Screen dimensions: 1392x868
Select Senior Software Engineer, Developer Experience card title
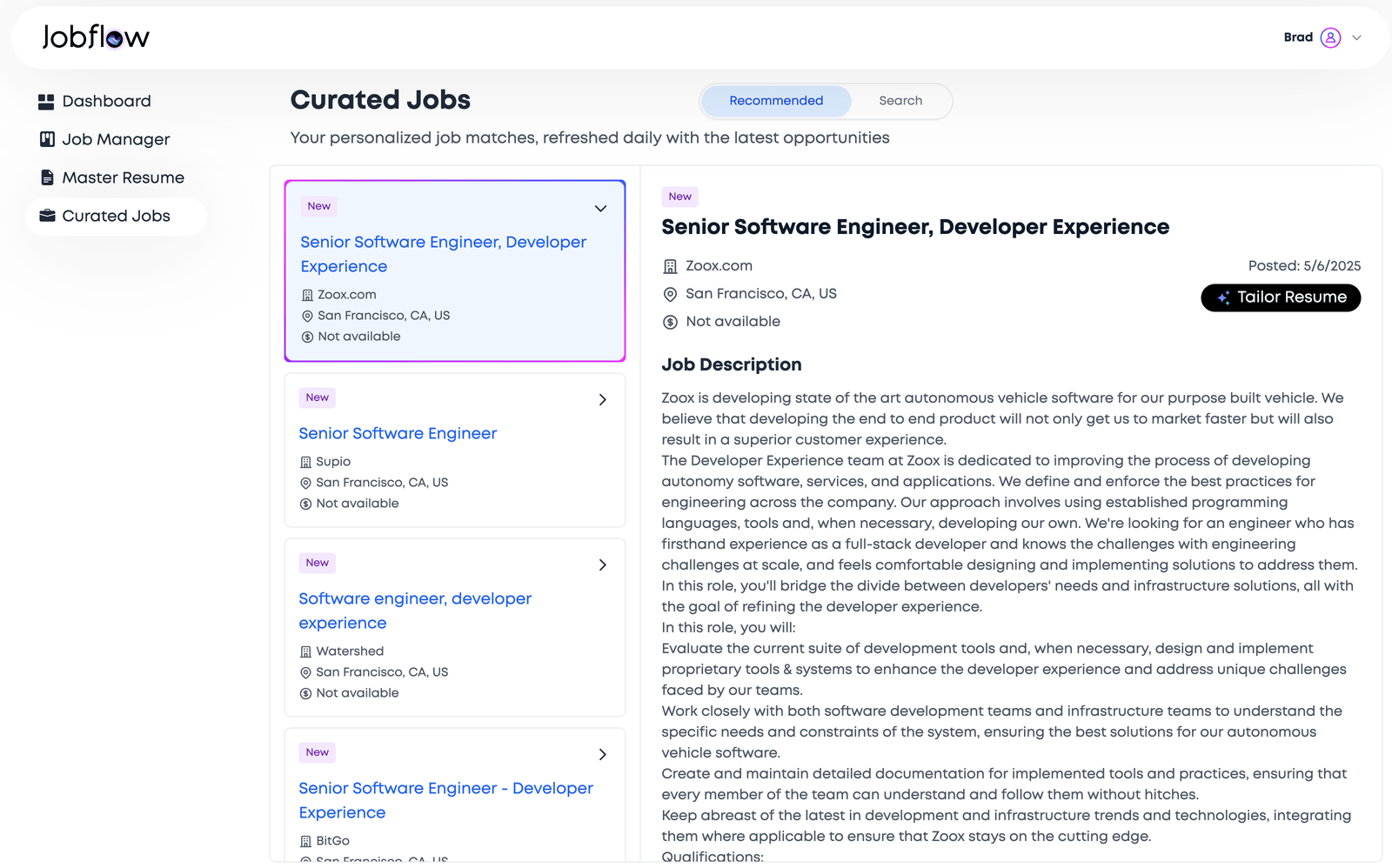(443, 254)
